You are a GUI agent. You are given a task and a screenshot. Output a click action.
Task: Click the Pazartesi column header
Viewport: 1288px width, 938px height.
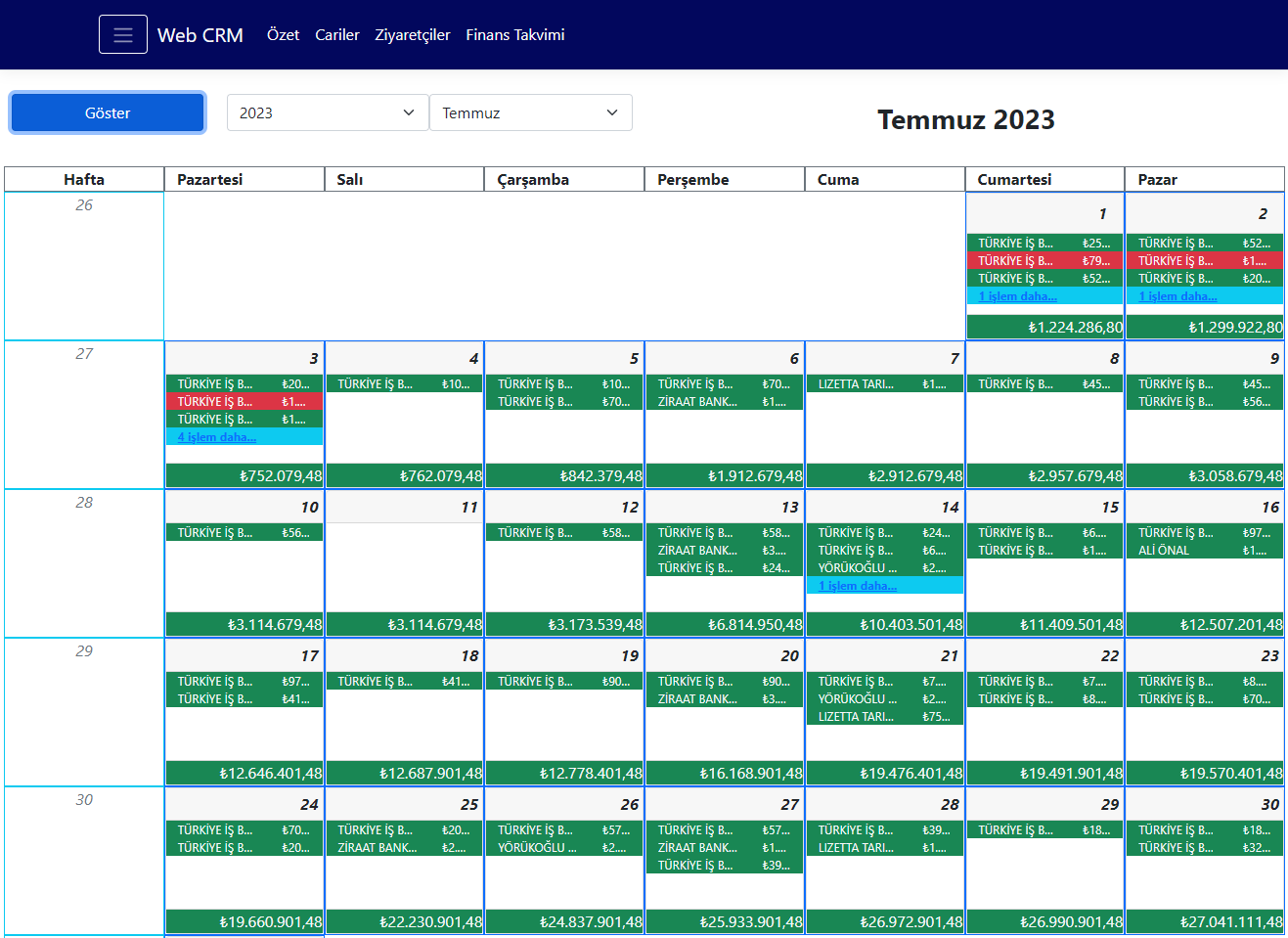coord(244,179)
